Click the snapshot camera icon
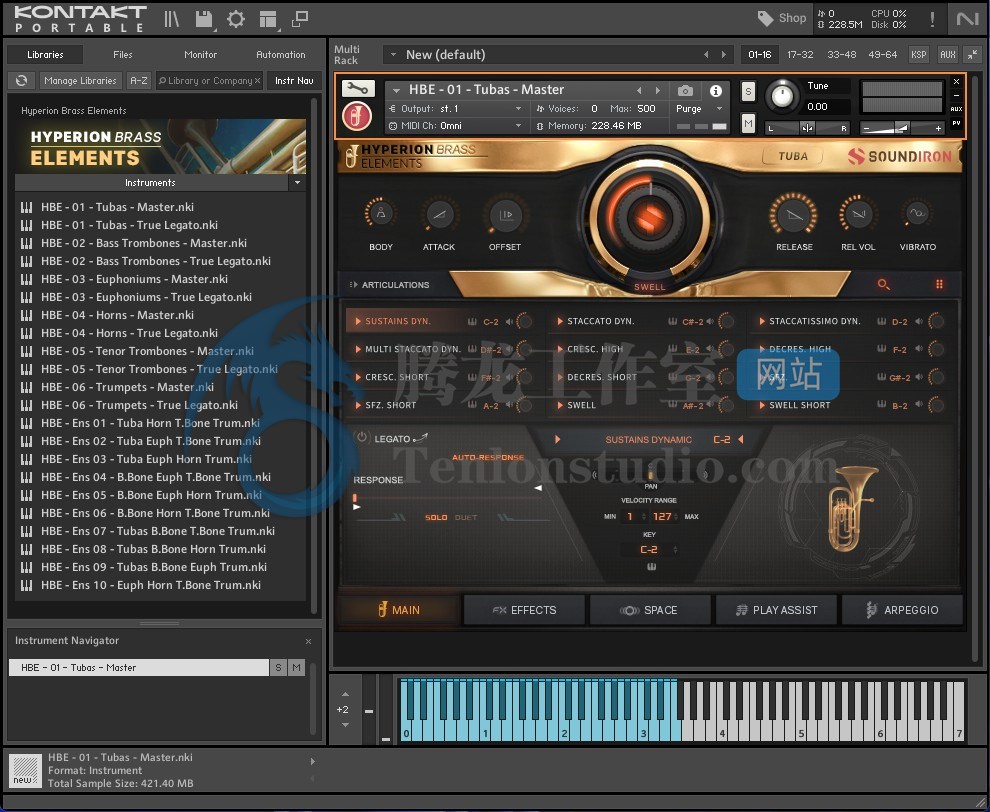The height and width of the screenshot is (812, 990). [x=685, y=91]
